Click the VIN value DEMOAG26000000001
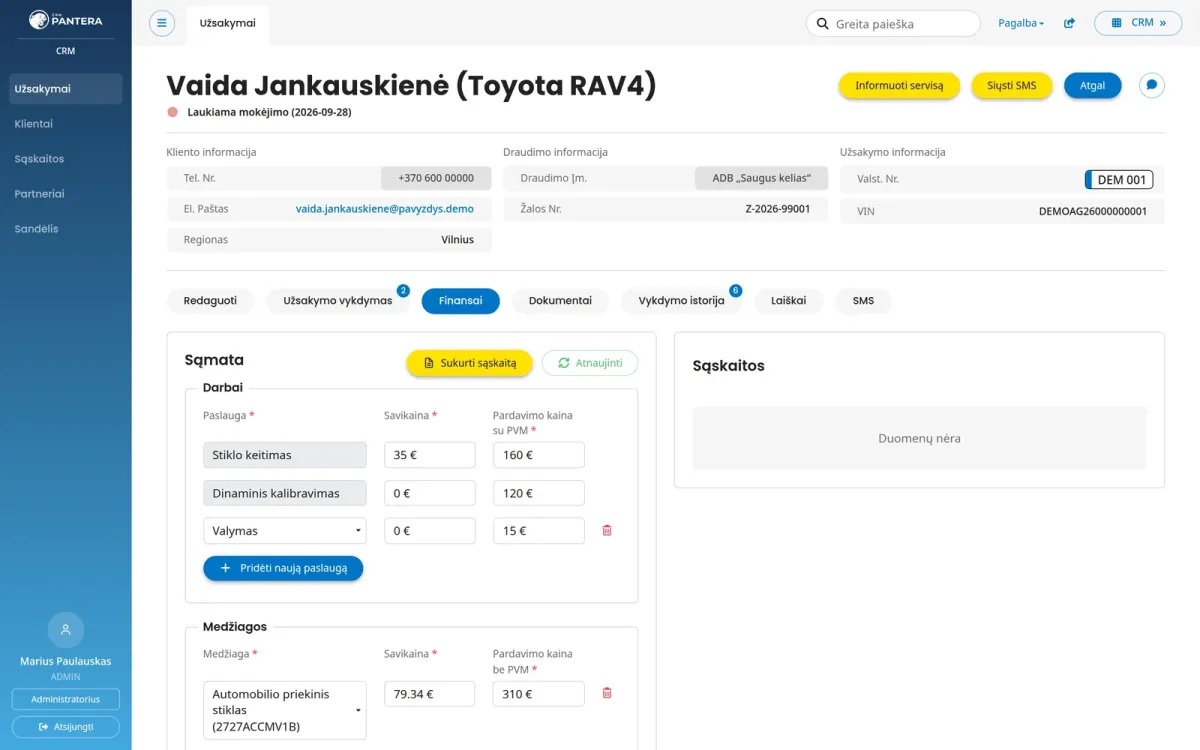The height and width of the screenshot is (750, 1200). [x=1093, y=212]
